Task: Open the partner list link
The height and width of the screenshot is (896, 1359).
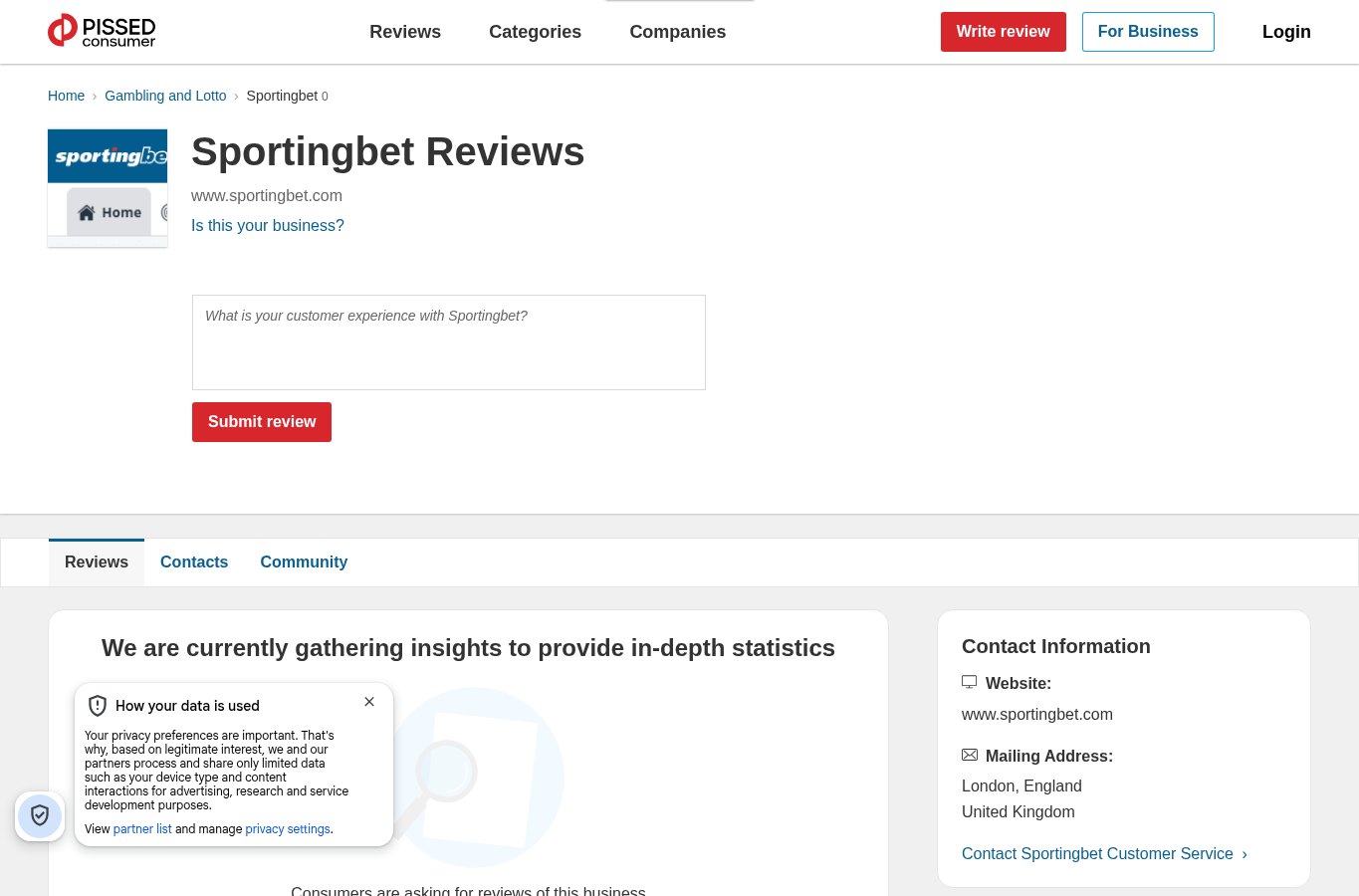Action: coord(142,829)
